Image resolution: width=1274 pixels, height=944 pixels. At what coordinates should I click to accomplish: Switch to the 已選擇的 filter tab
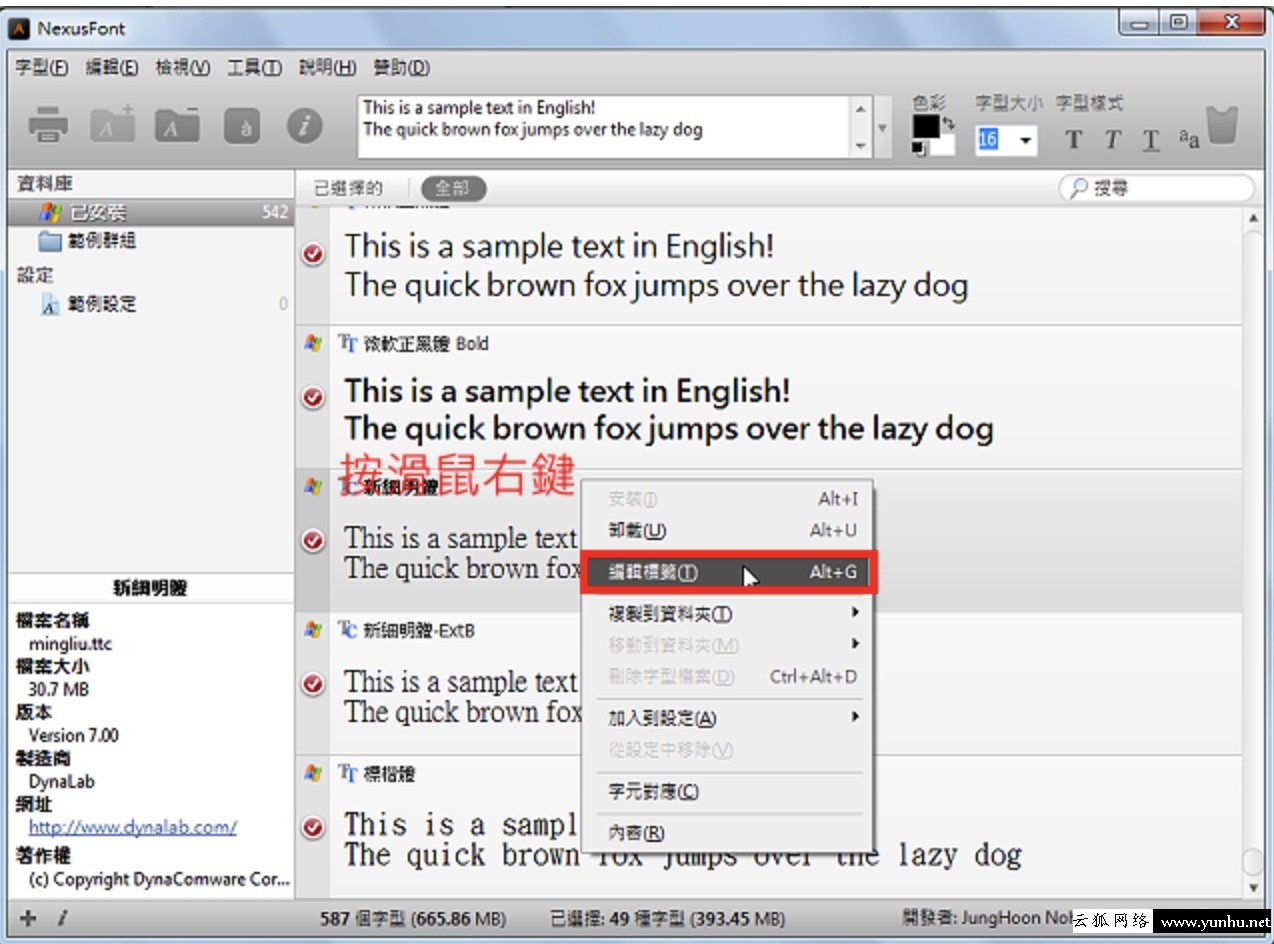tap(348, 188)
